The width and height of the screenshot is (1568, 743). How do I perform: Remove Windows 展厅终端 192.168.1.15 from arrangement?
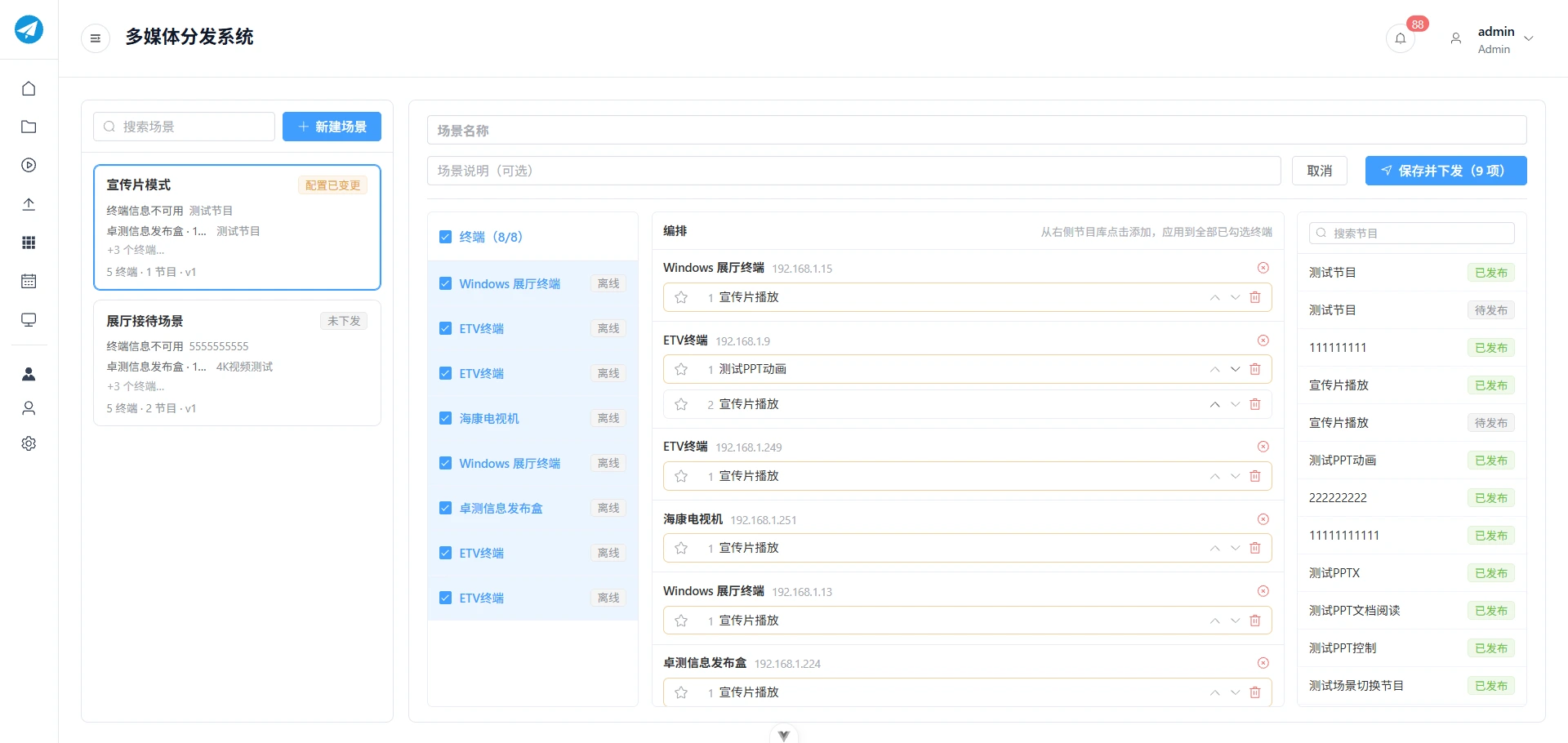pos(1263,268)
